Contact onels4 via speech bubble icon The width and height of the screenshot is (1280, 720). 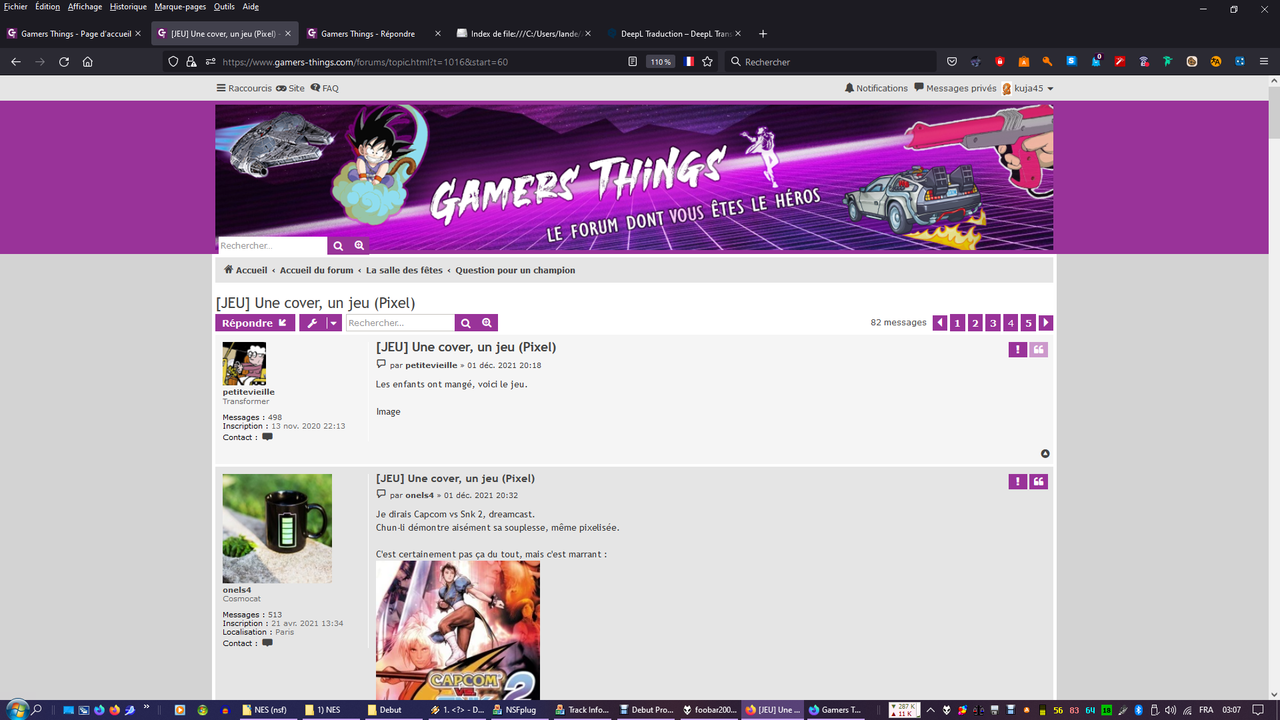click(x=267, y=643)
